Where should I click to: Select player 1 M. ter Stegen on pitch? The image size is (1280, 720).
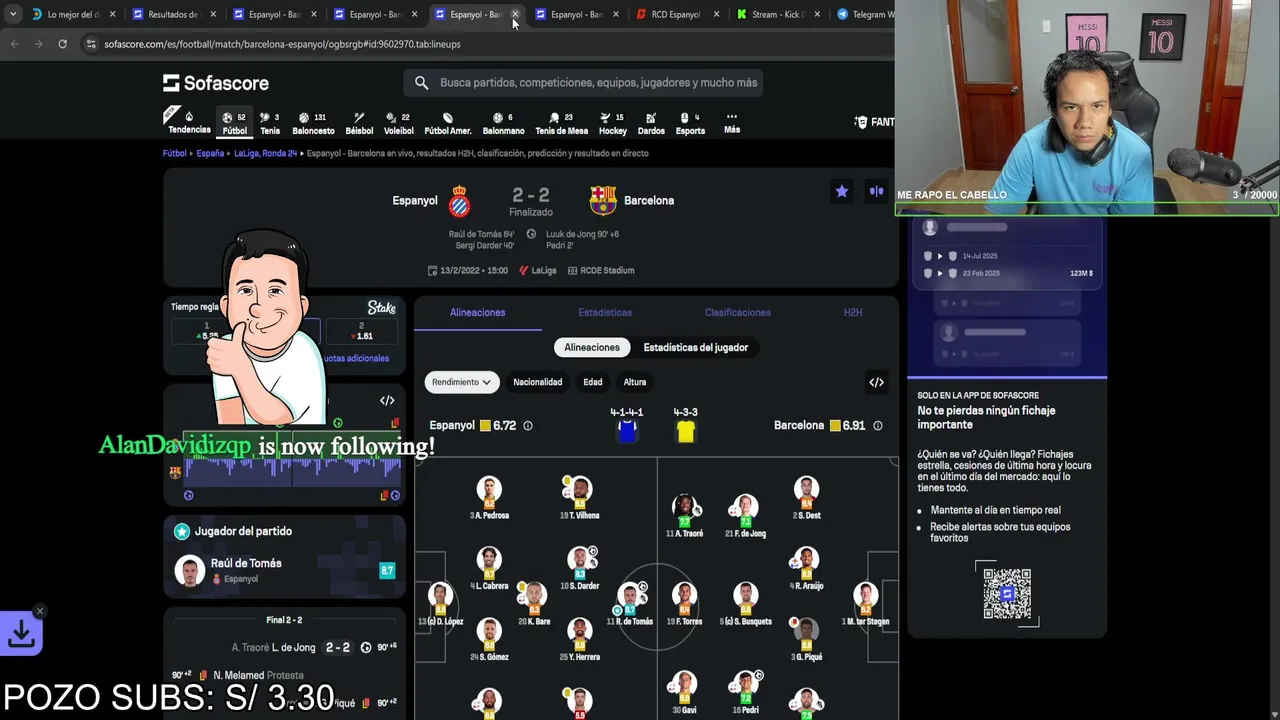tap(866, 604)
